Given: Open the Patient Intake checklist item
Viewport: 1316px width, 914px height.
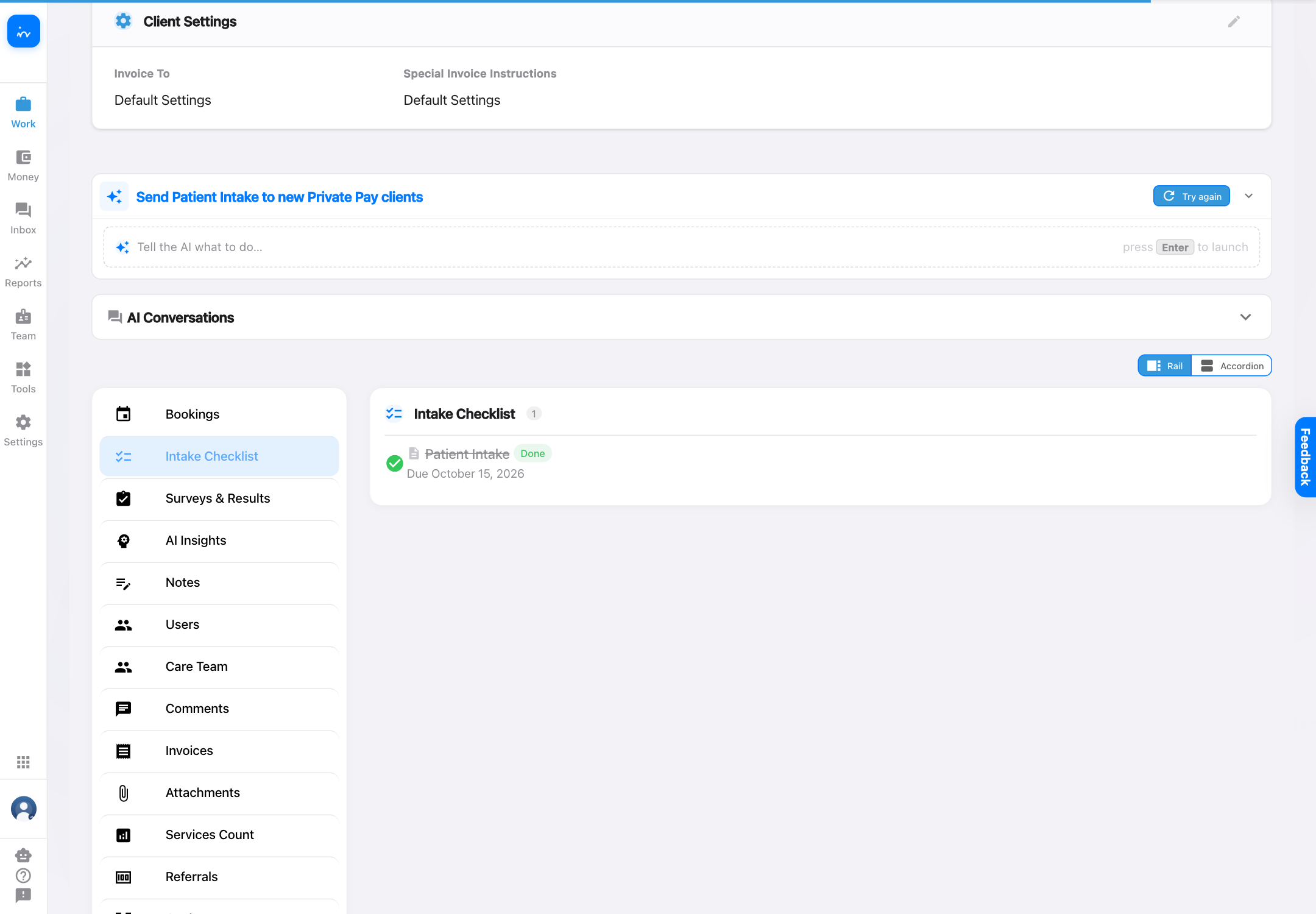Looking at the screenshot, I should point(467,454).
